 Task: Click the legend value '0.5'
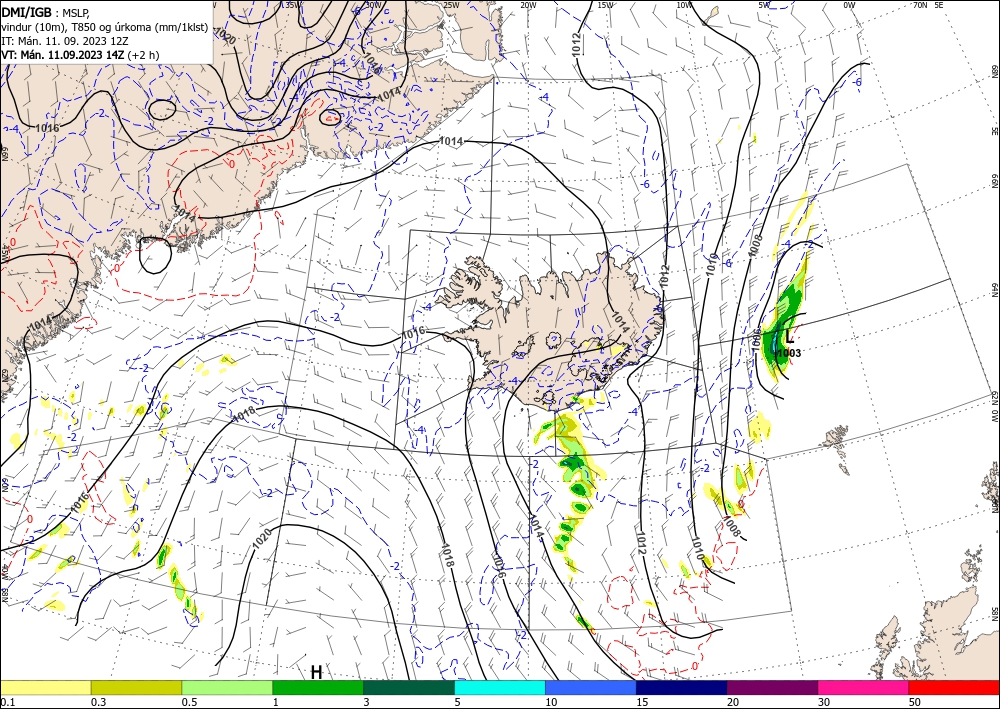(189, 702)
